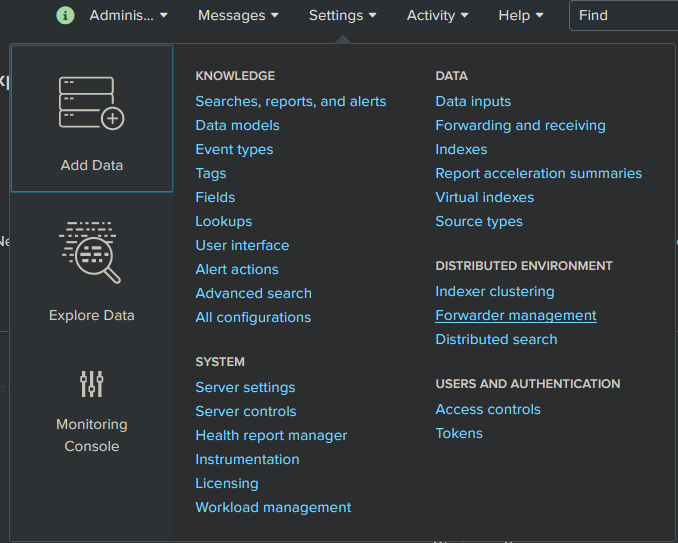Click the Add Data label

pyautogui.click(x=92, y=165)
